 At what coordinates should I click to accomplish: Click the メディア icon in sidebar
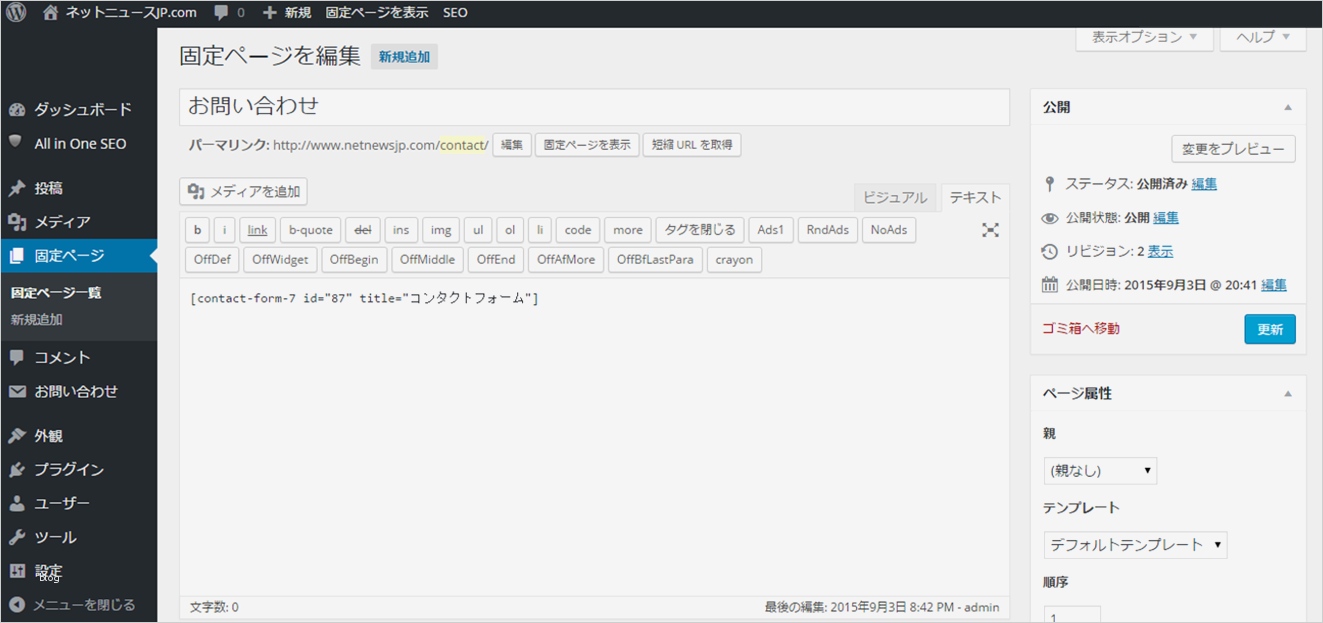(16, 222)
